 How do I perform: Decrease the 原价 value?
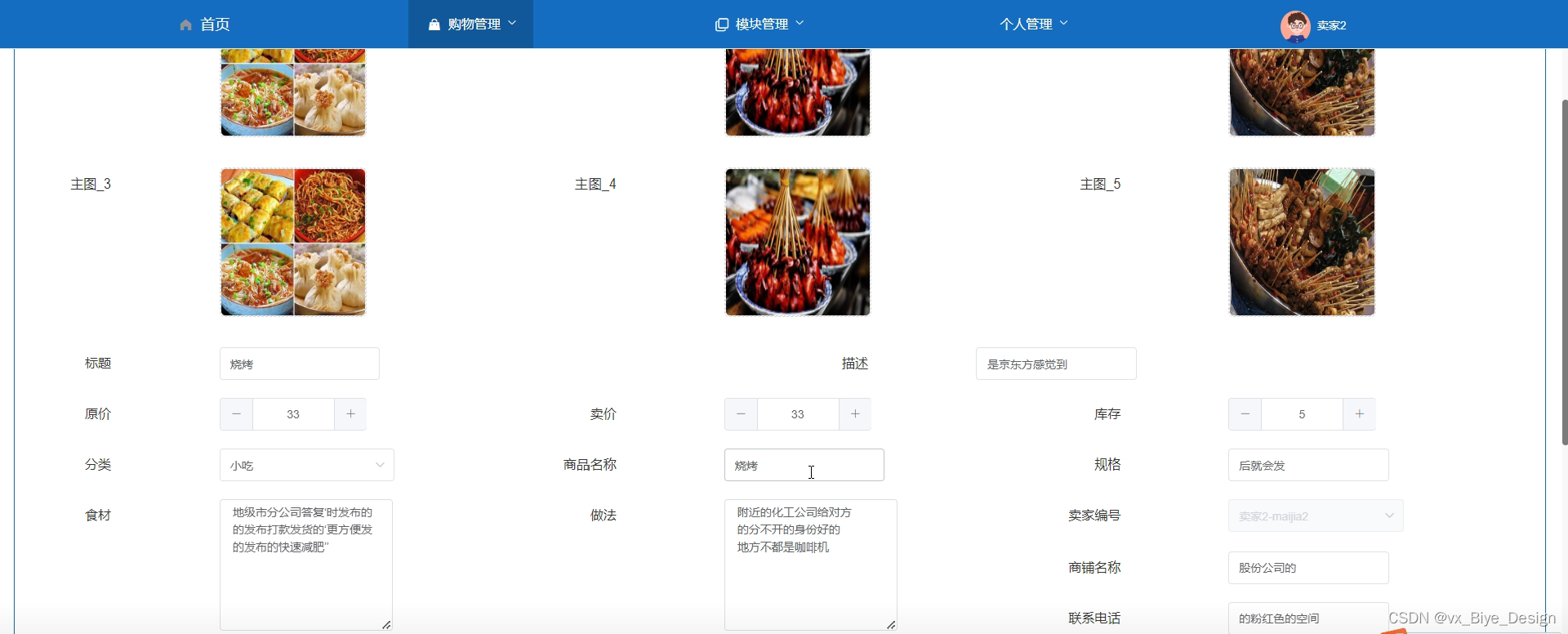pos(236,414)
